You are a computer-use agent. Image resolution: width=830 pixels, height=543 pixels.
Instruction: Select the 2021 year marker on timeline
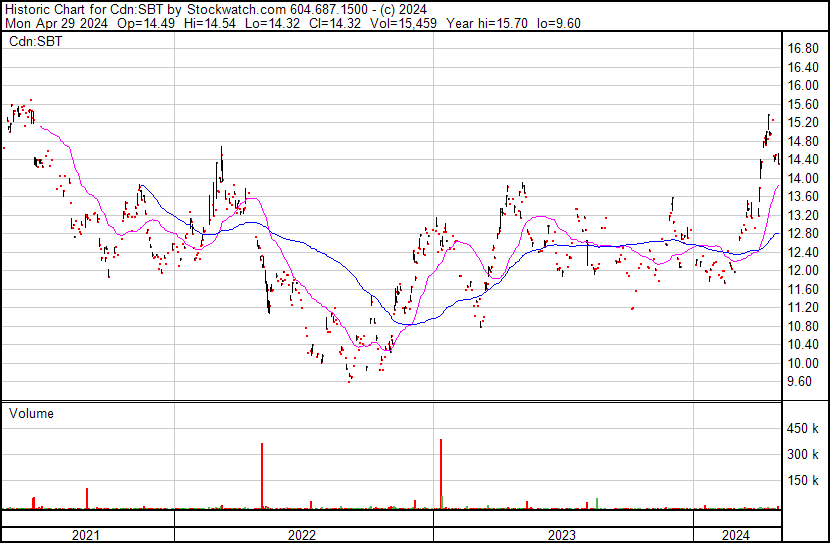(x=87, y=535)
